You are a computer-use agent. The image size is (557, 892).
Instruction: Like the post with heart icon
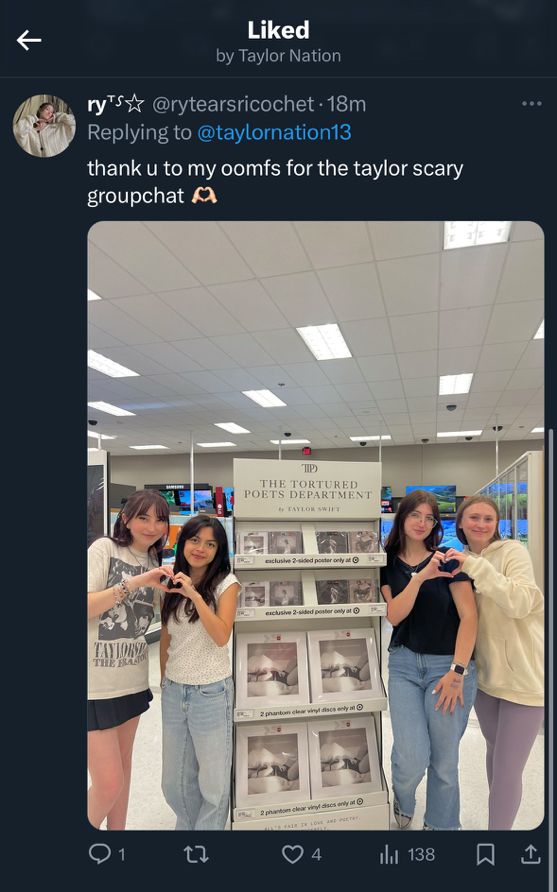point(292,854)
